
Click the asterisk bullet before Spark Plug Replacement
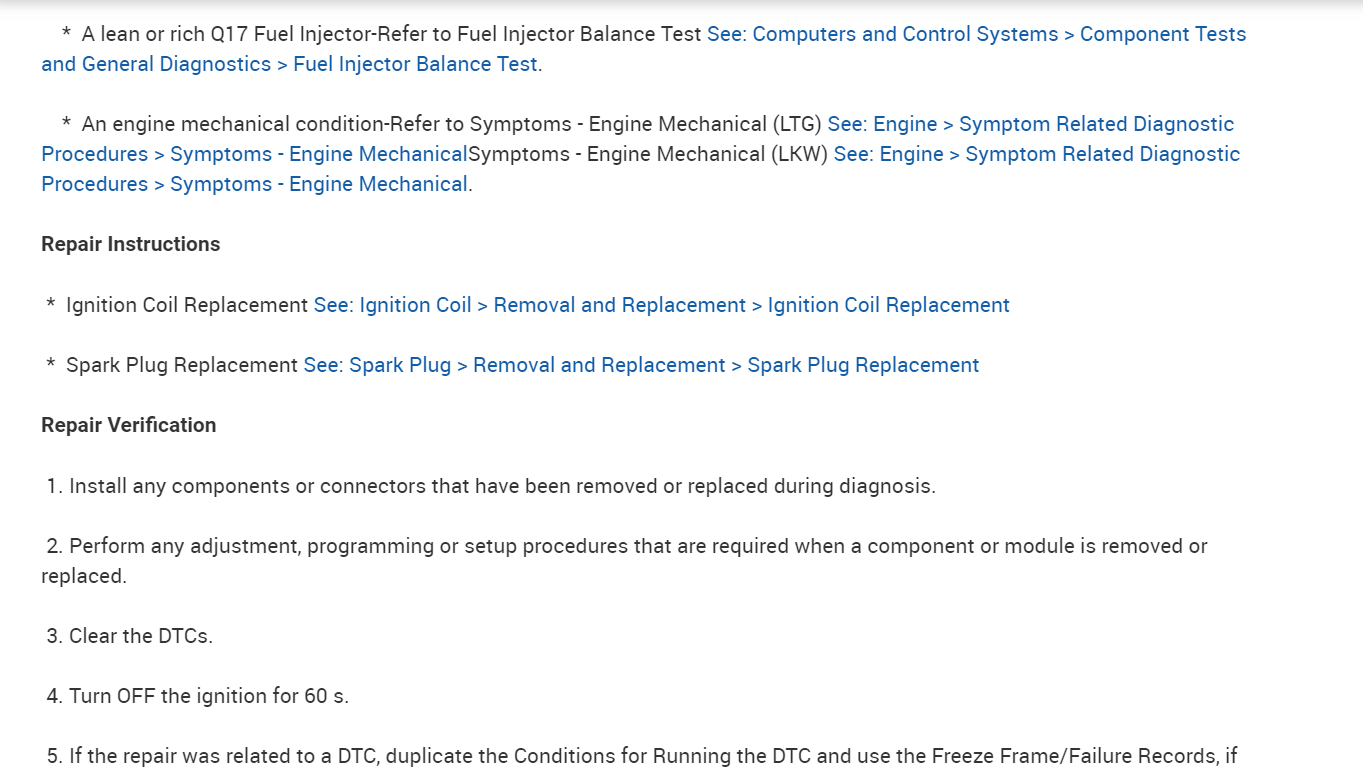51,365
